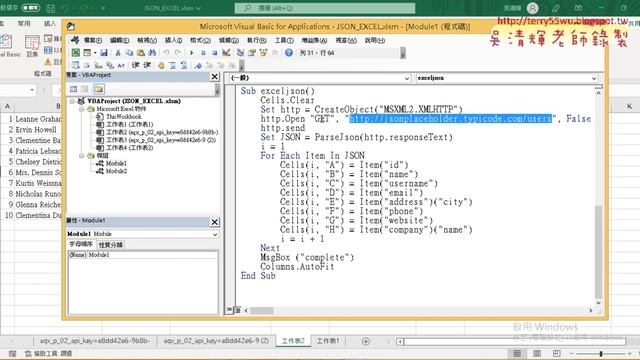Collapse the VBAProject root tree node
The image size is (640, 360).
(x=72, y=101)
